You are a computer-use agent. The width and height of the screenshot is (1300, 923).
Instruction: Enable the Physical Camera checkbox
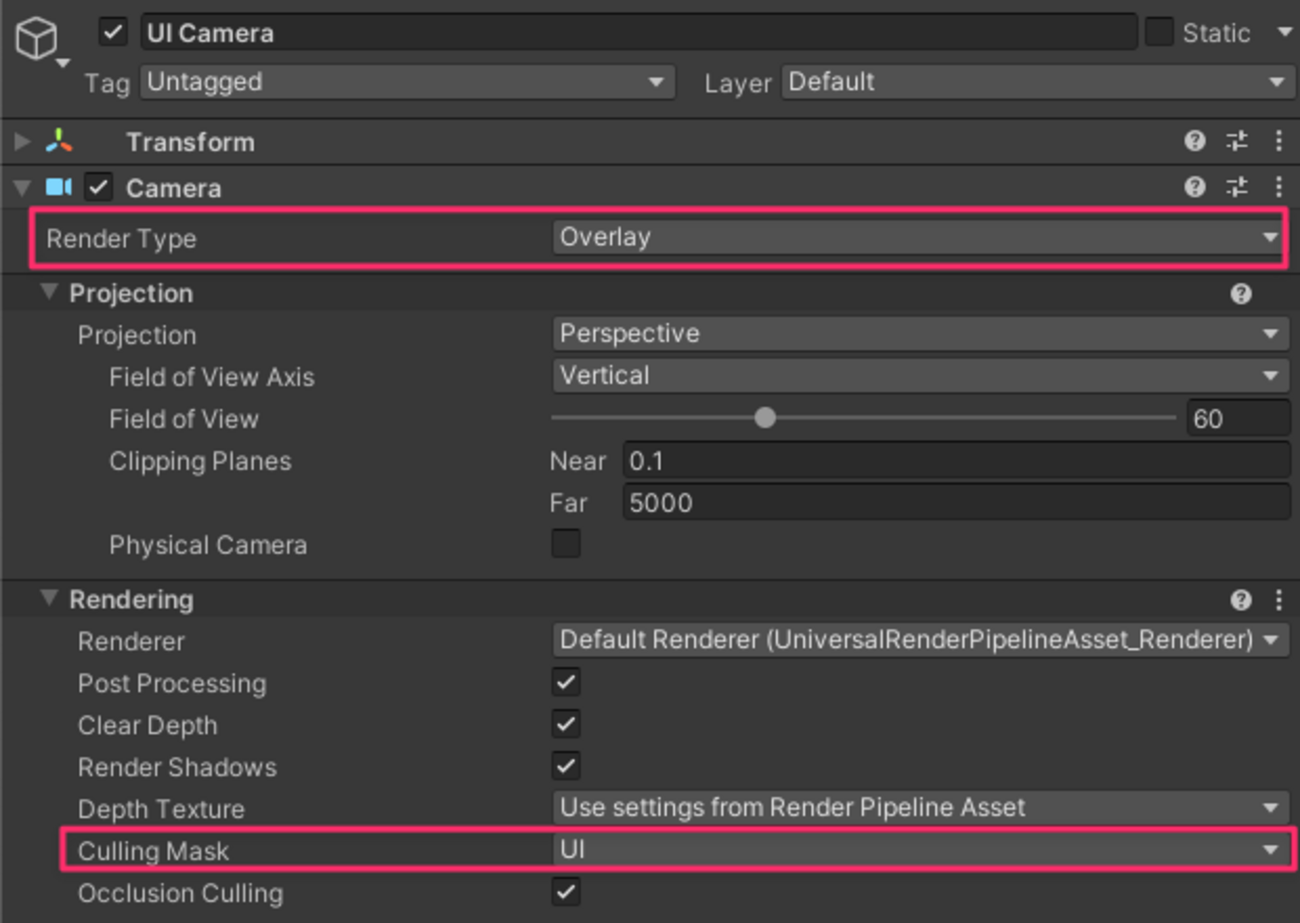tap(565, 543)
